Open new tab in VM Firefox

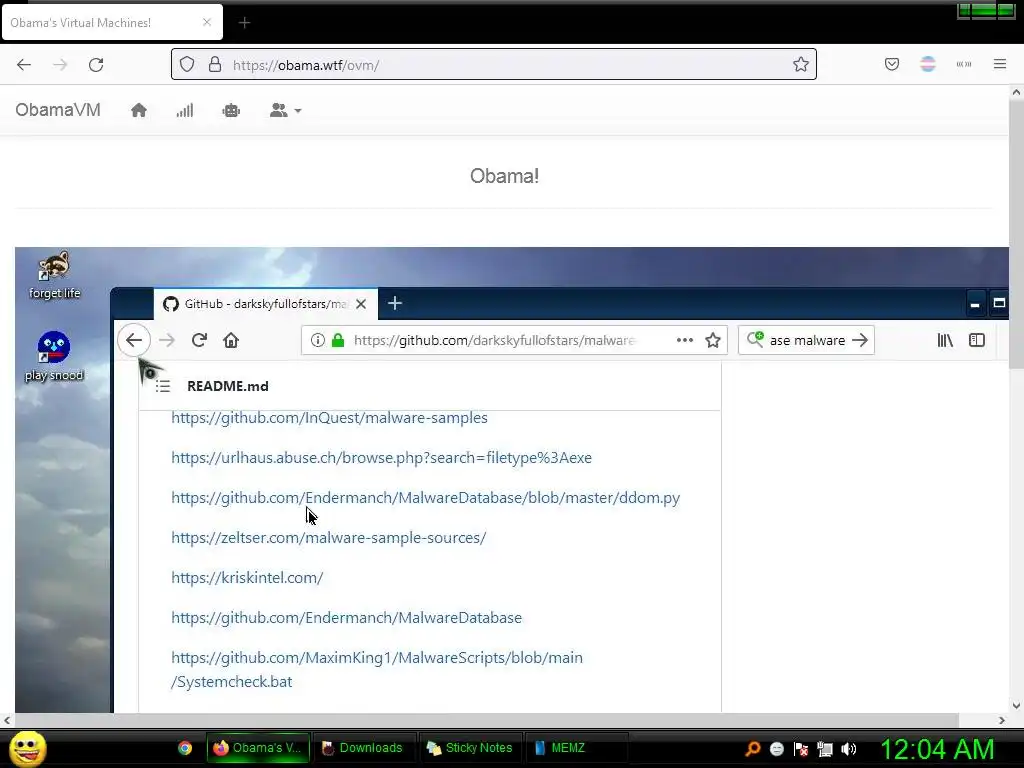[394, 303]
